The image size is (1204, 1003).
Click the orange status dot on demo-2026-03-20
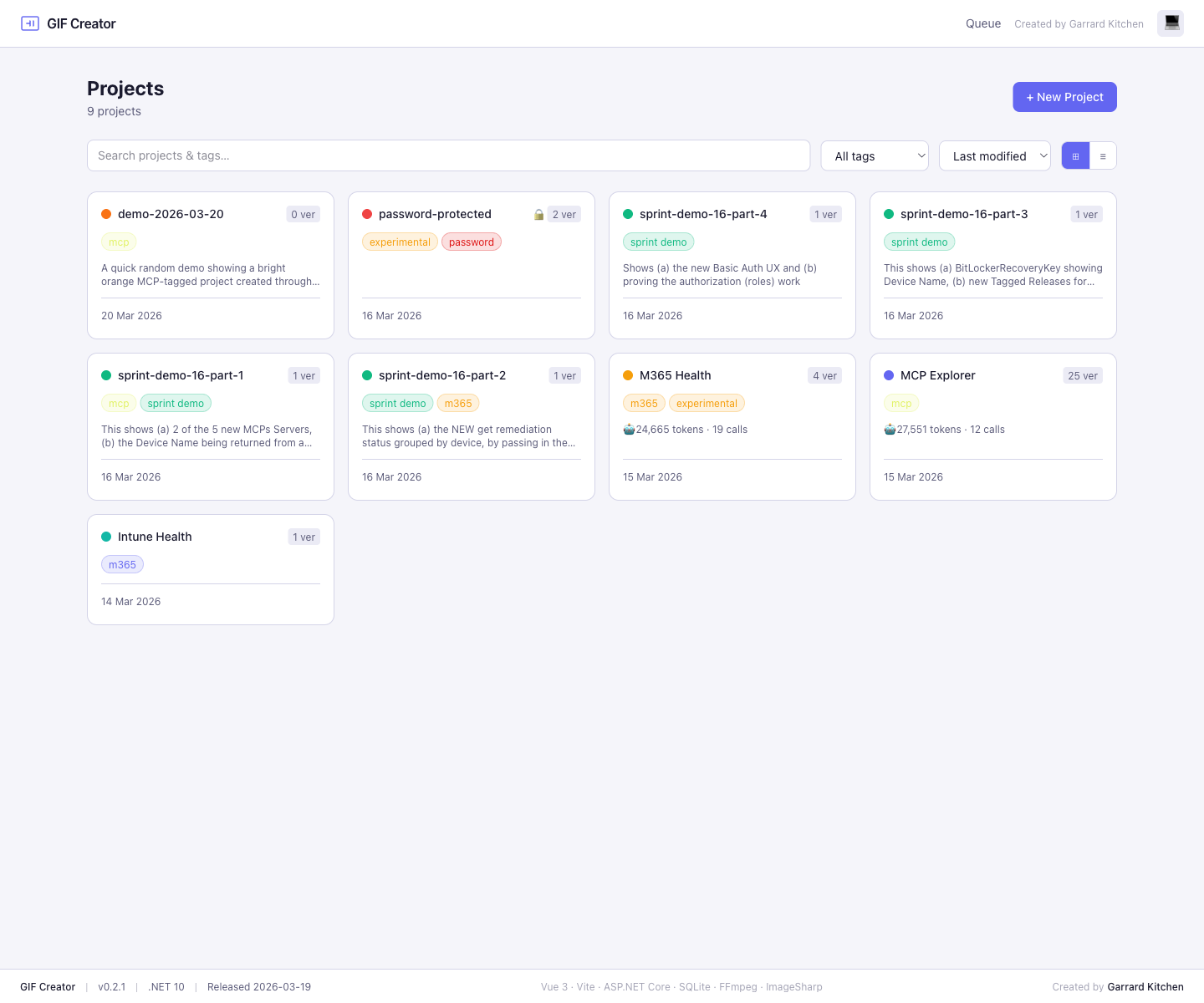pos(106,214)
